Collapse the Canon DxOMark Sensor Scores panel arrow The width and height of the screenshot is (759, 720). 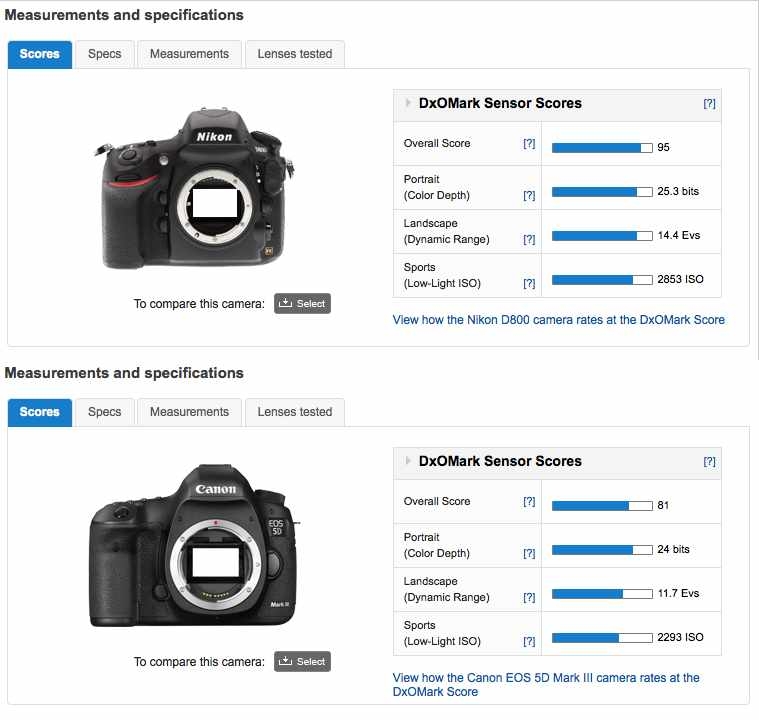(408, 461)
